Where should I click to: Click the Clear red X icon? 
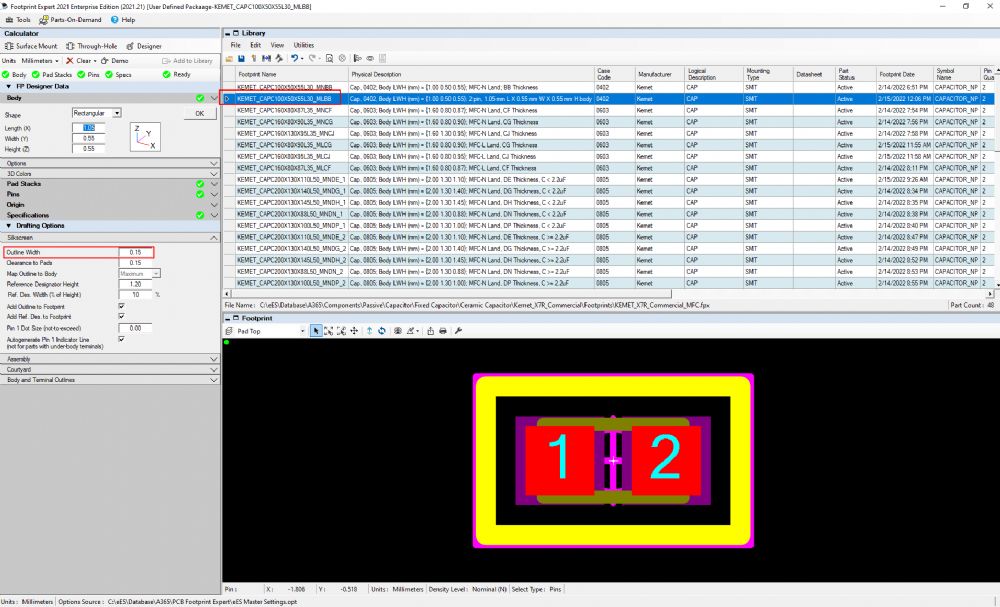[70, 61]
